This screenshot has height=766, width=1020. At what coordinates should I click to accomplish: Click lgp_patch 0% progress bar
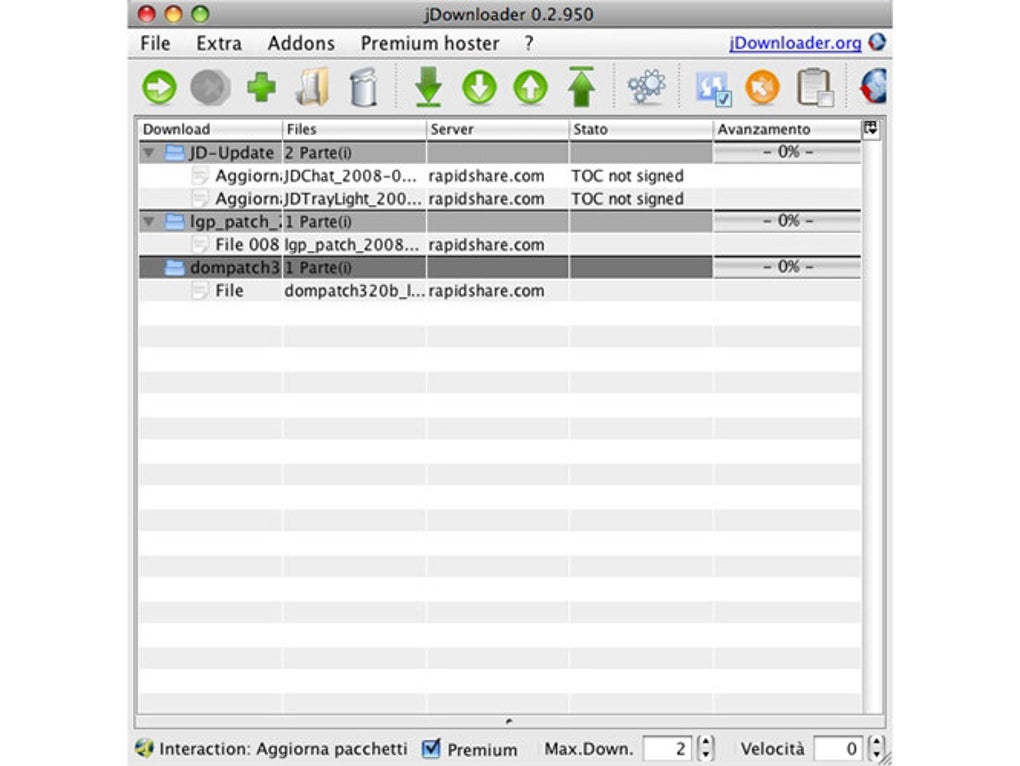pos(787,221)
